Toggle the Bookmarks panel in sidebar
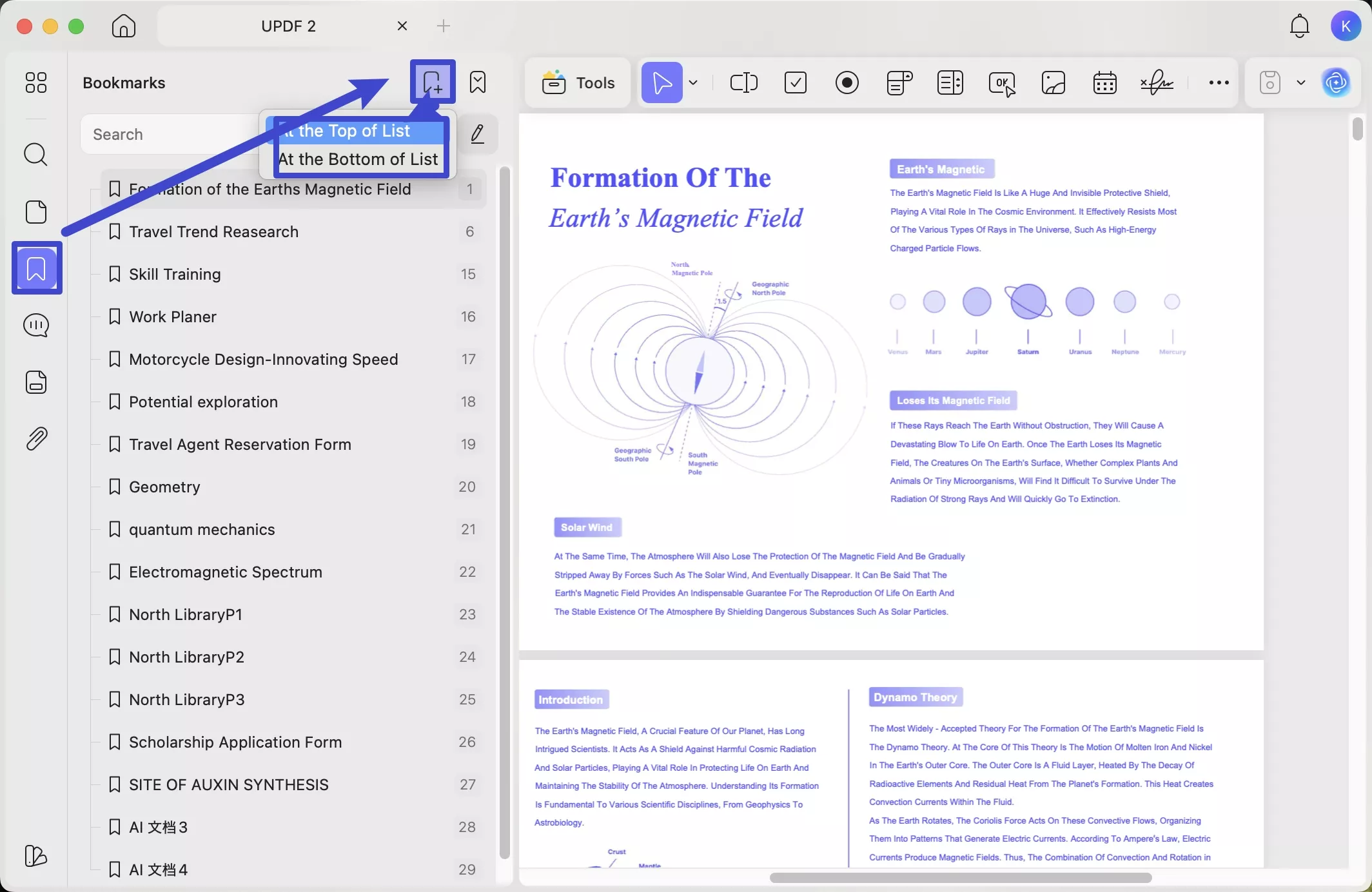Image resolution: width=1372 pixels, height=892 pixels. pyautogui.click(x=36, y=268)
